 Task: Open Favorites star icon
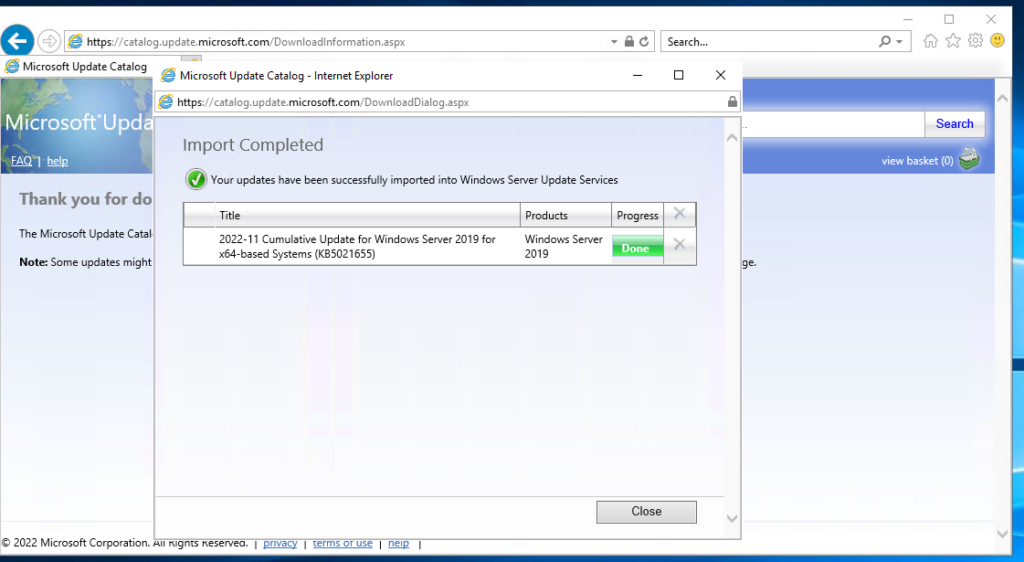pyautogui.click(x=953, y=41)
